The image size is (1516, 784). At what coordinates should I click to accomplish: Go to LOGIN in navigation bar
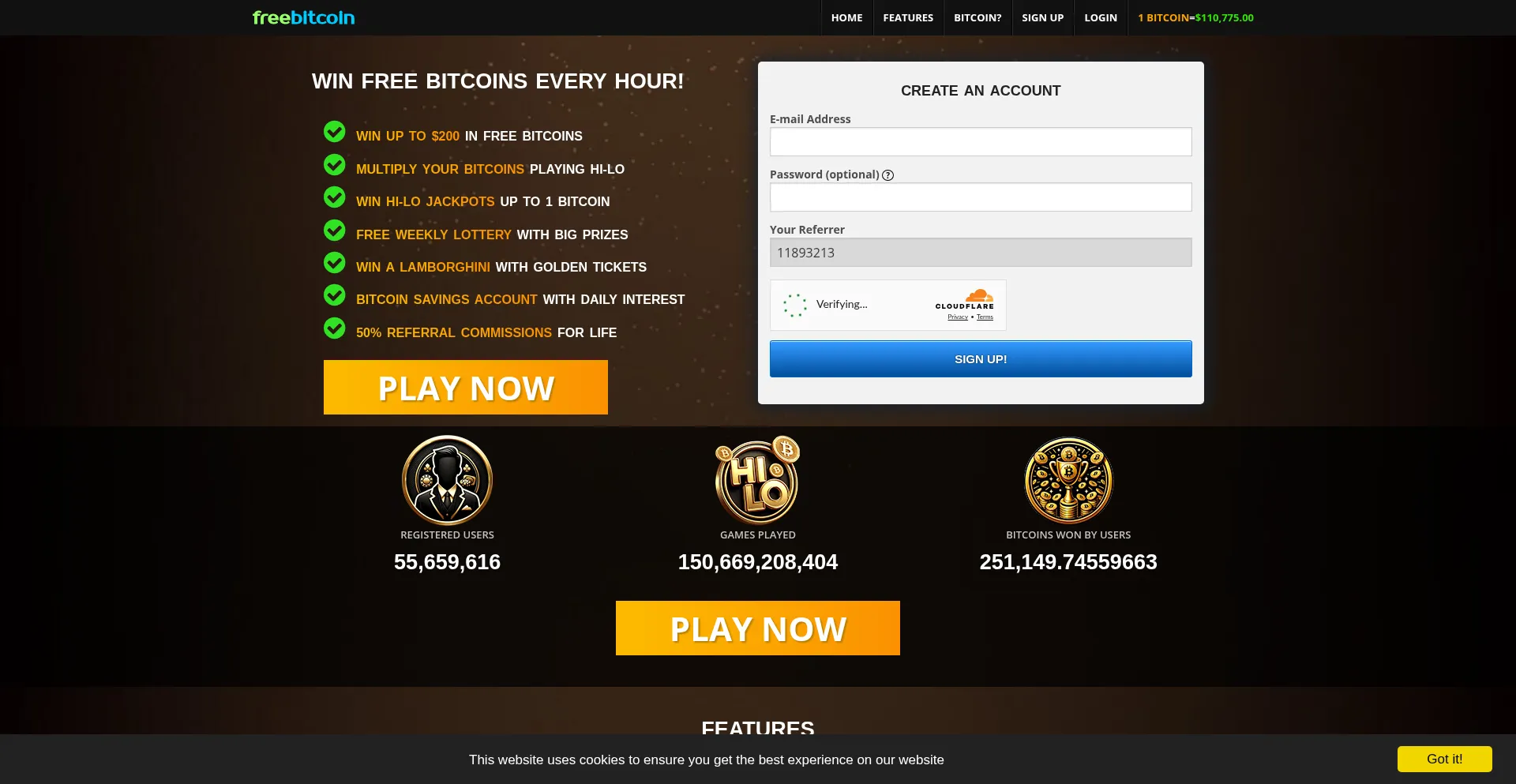[1101, 17]
